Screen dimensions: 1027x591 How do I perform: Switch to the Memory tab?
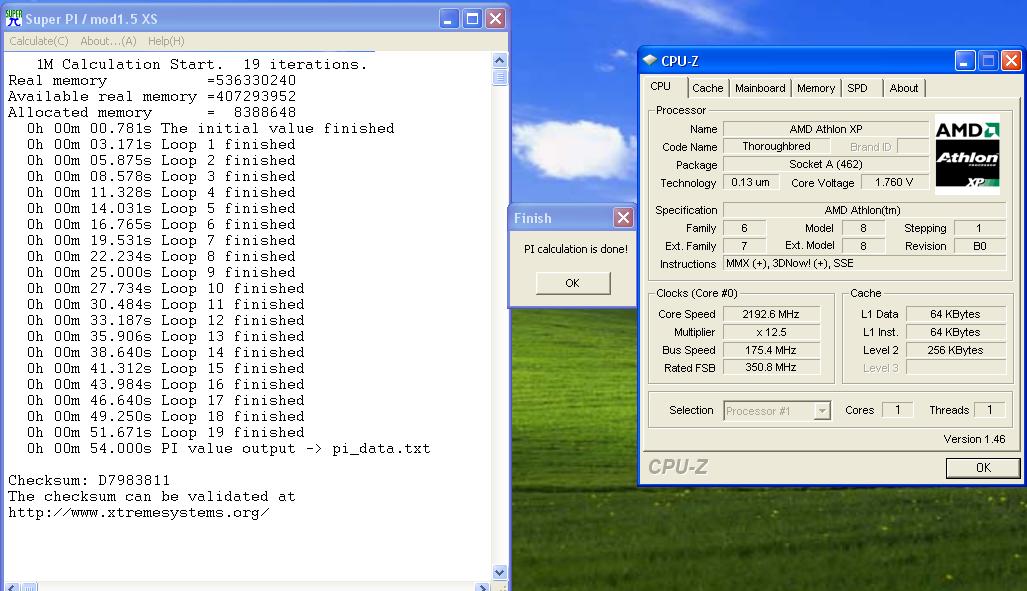click(x=815, y=88)
